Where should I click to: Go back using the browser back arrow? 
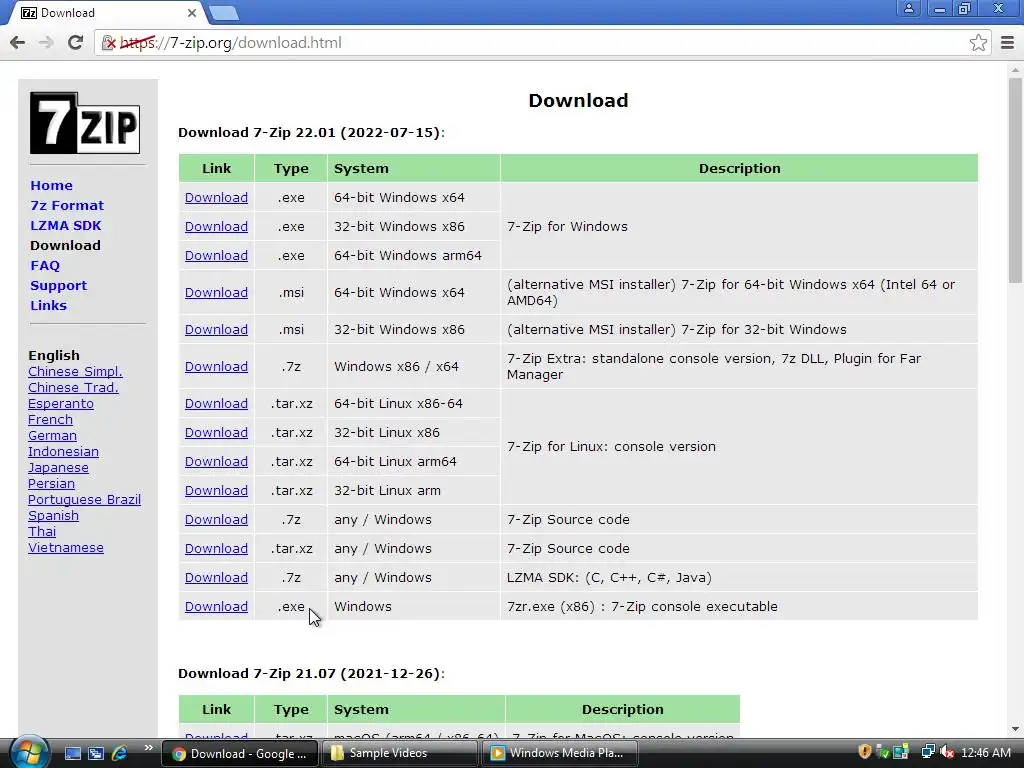[x=18, y=43]
